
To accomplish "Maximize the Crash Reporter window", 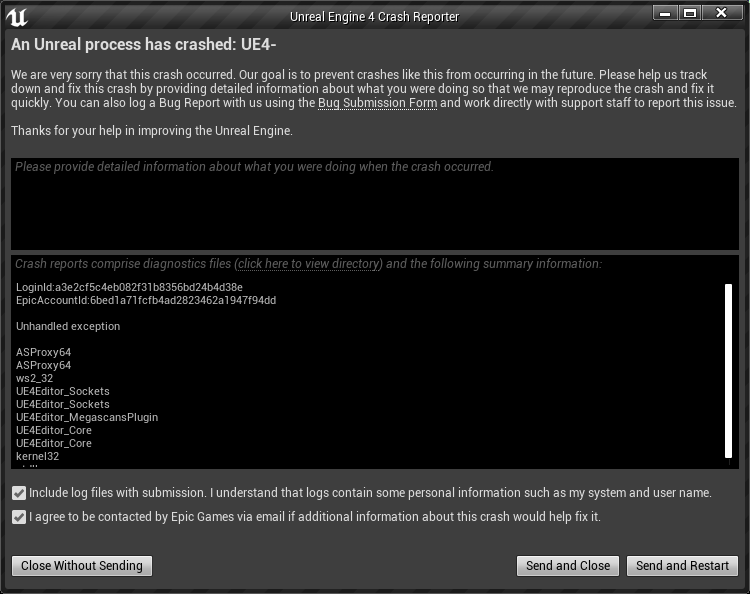I will (690, 13).
